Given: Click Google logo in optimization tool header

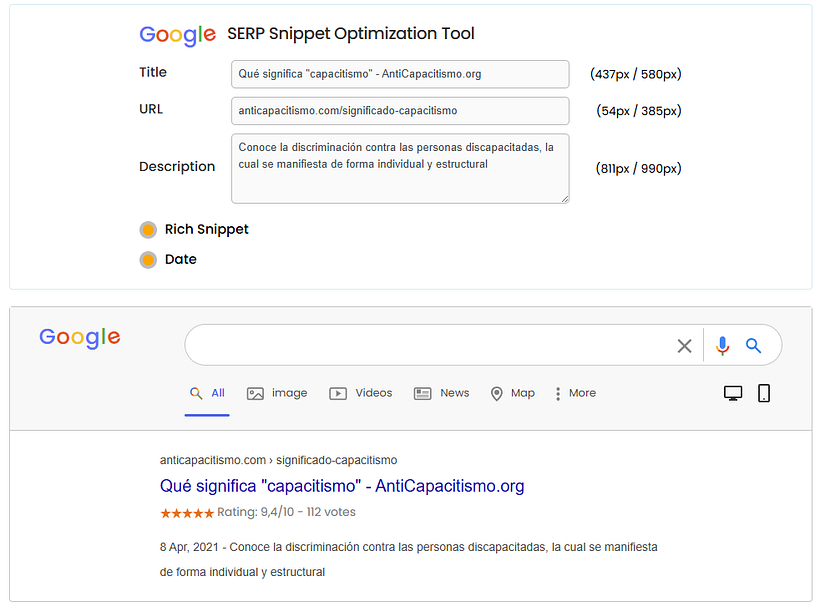Looking at the screenshot, I should tap(177, 35).
